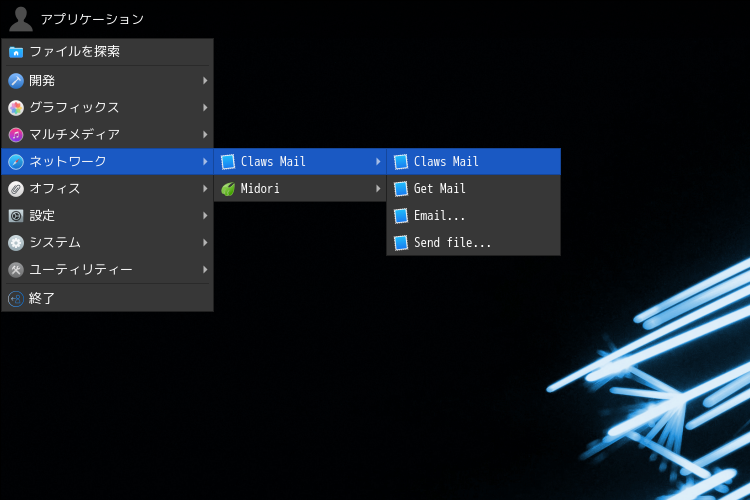Screen dimensions: 750x500
Task: Click the システム gear icon
Action: [16, 243]
